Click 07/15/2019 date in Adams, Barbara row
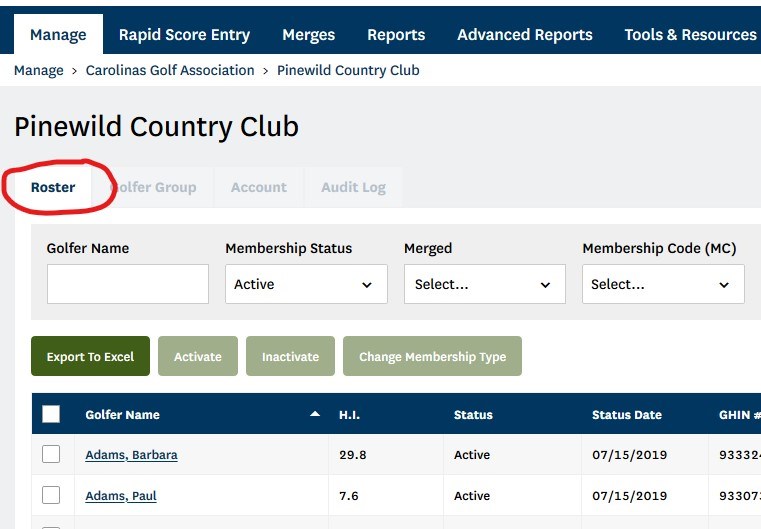 629,455
